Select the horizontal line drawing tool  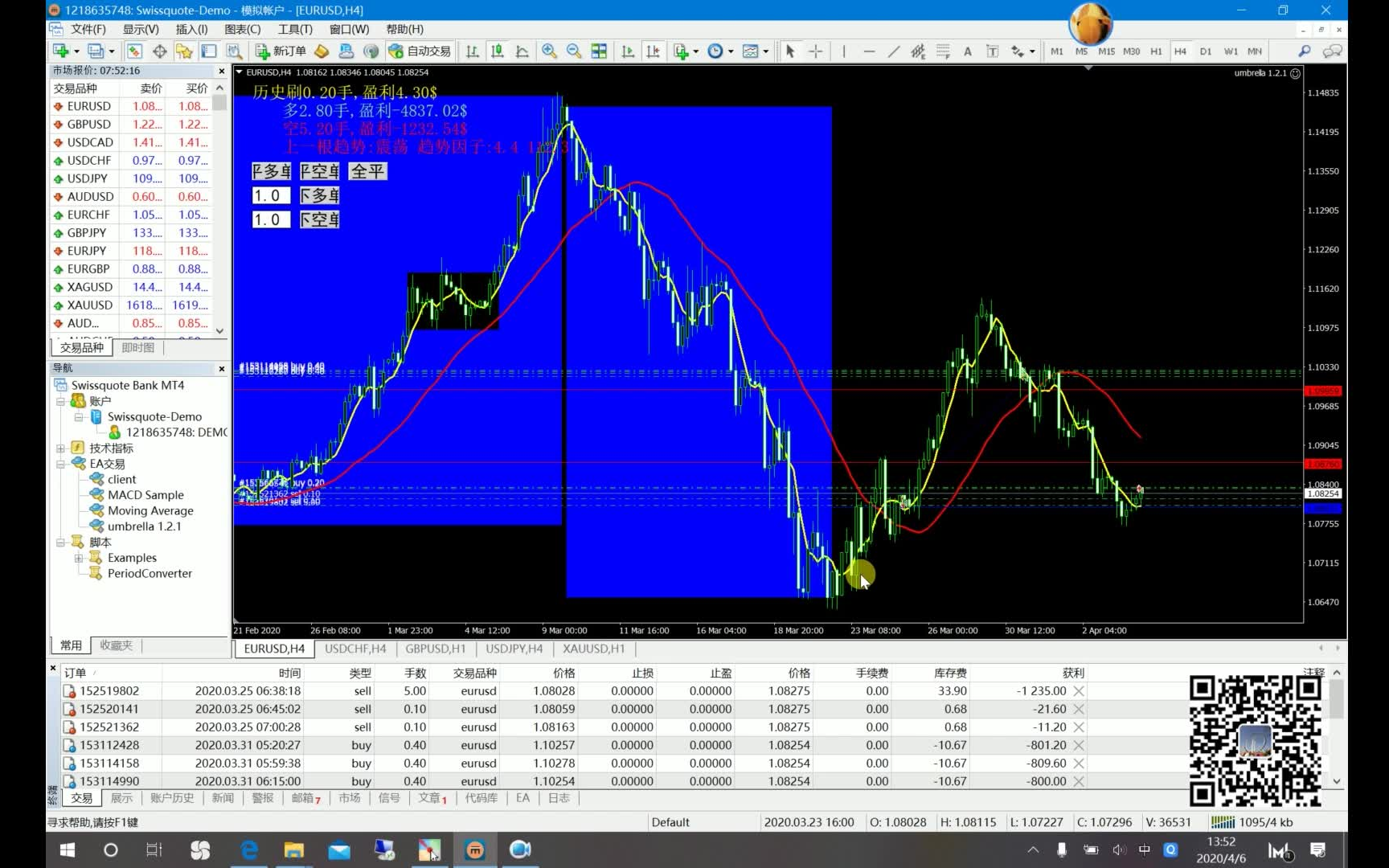[x=869, y=51]
